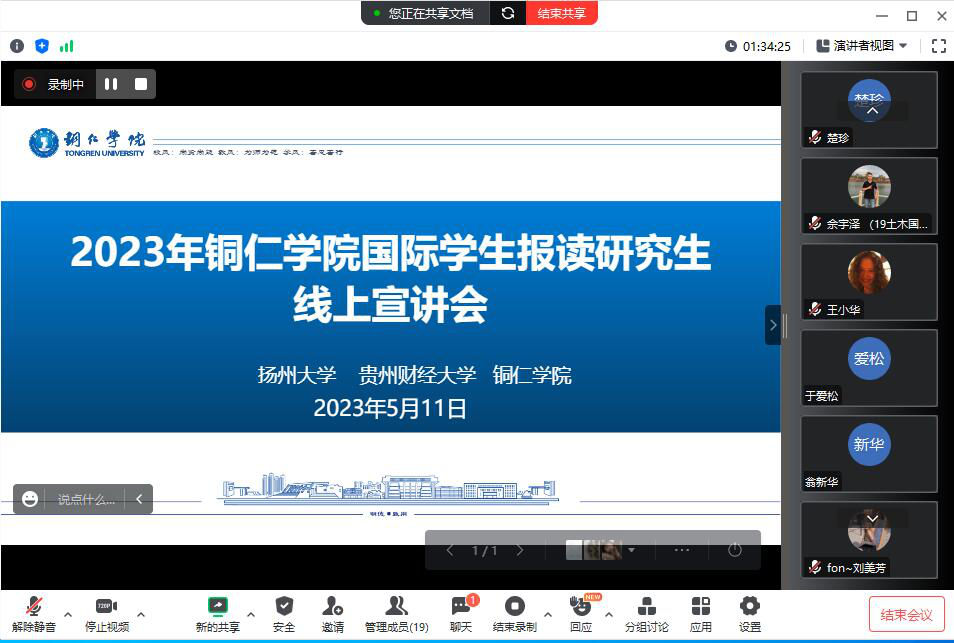Screen dimensions: 954x643
Task: Open the 演讲者视图 view dropdown
Action: pyautogui.click(x=862, y=46)
